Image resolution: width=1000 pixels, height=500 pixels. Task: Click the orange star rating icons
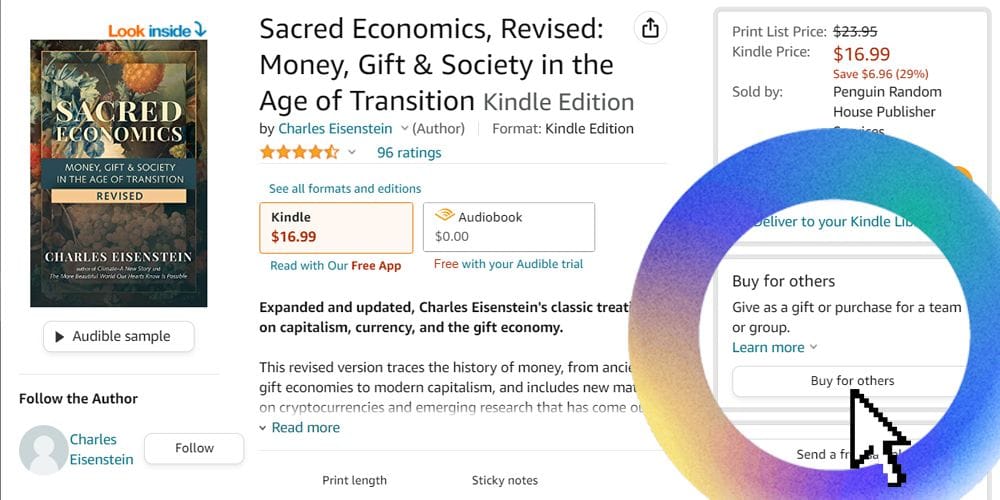[x=299, y=153]
